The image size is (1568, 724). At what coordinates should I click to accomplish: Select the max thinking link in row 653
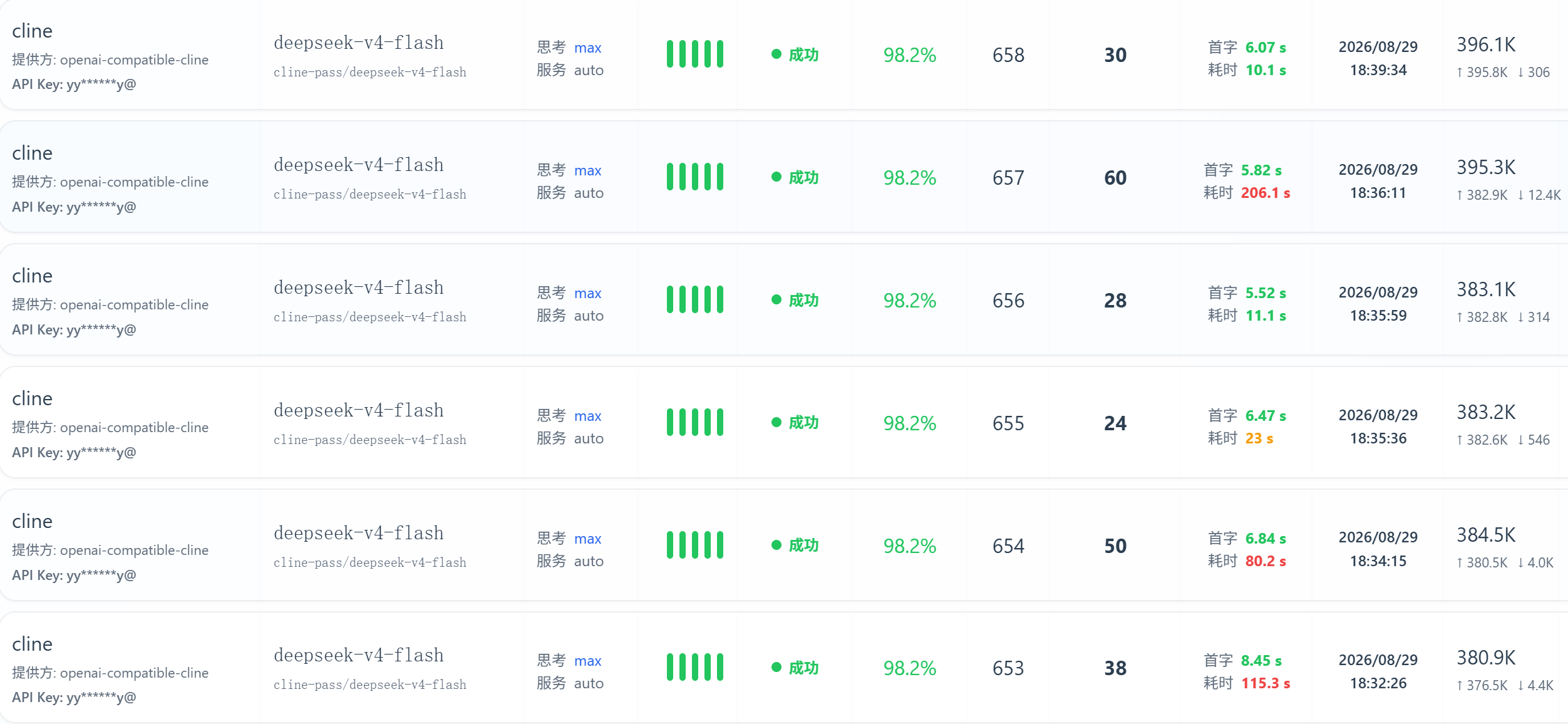click(587, 661)
